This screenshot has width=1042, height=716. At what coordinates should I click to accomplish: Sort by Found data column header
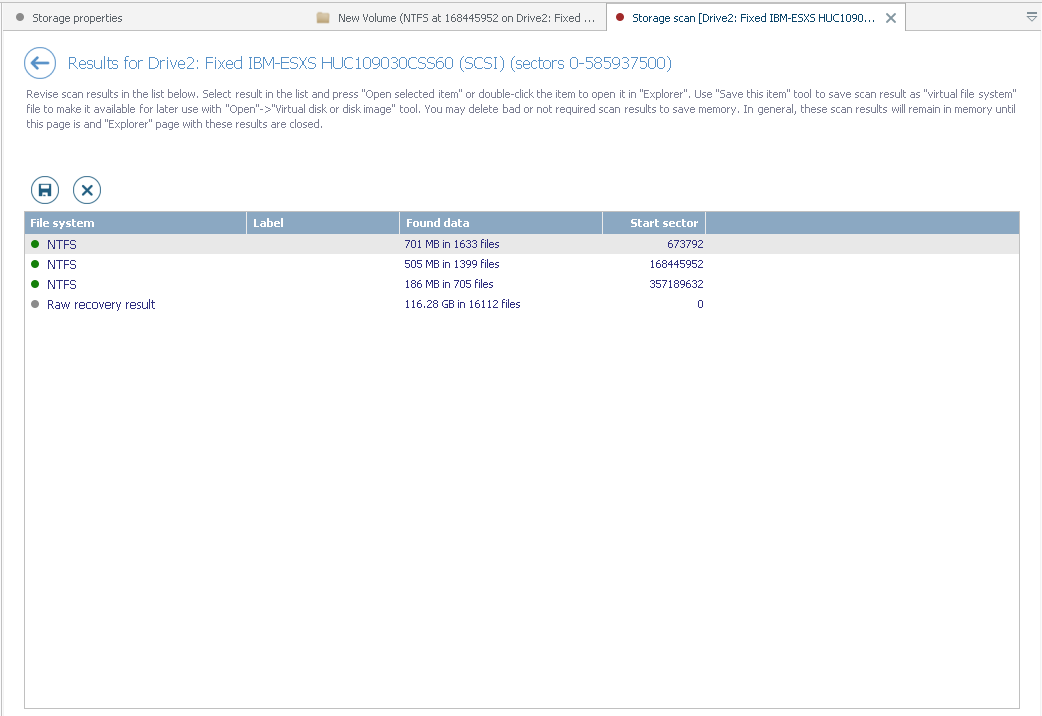point(501,223)
